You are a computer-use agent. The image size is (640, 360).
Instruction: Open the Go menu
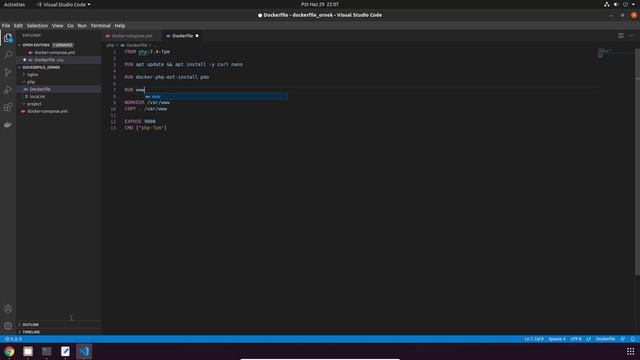(x=70, y=26)
